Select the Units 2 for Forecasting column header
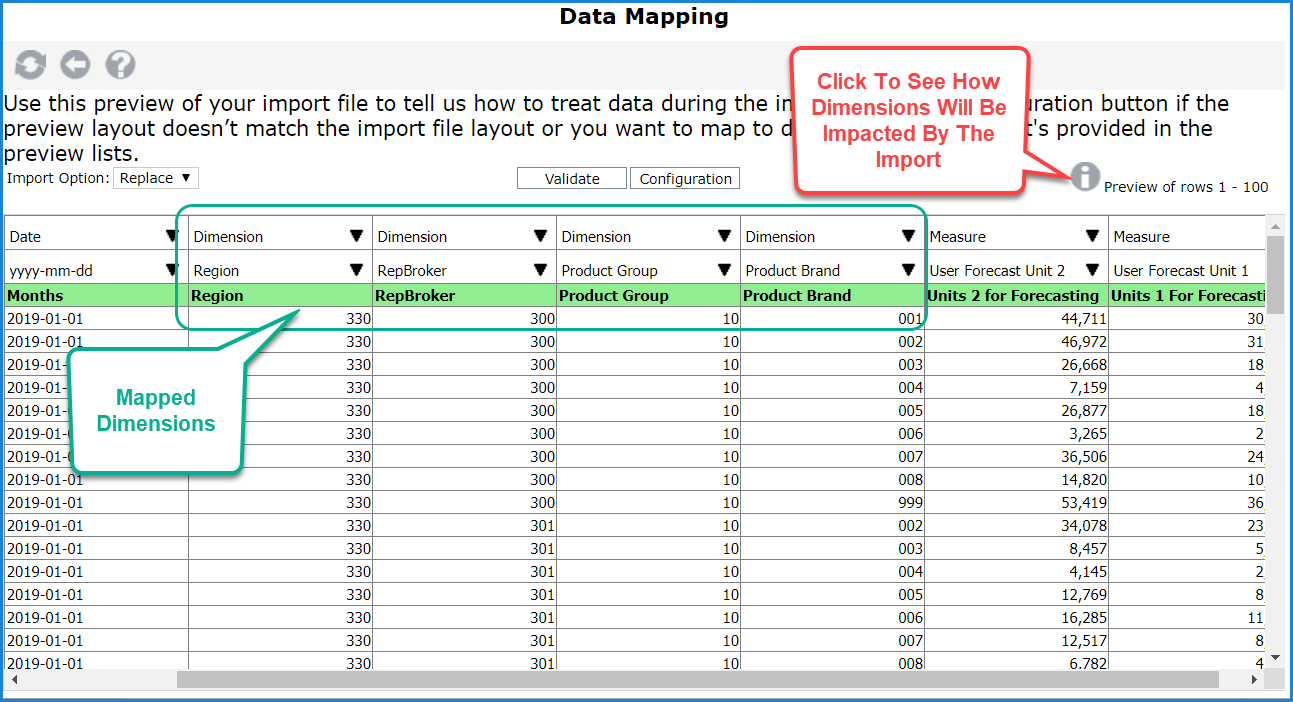 point(1015,296)
